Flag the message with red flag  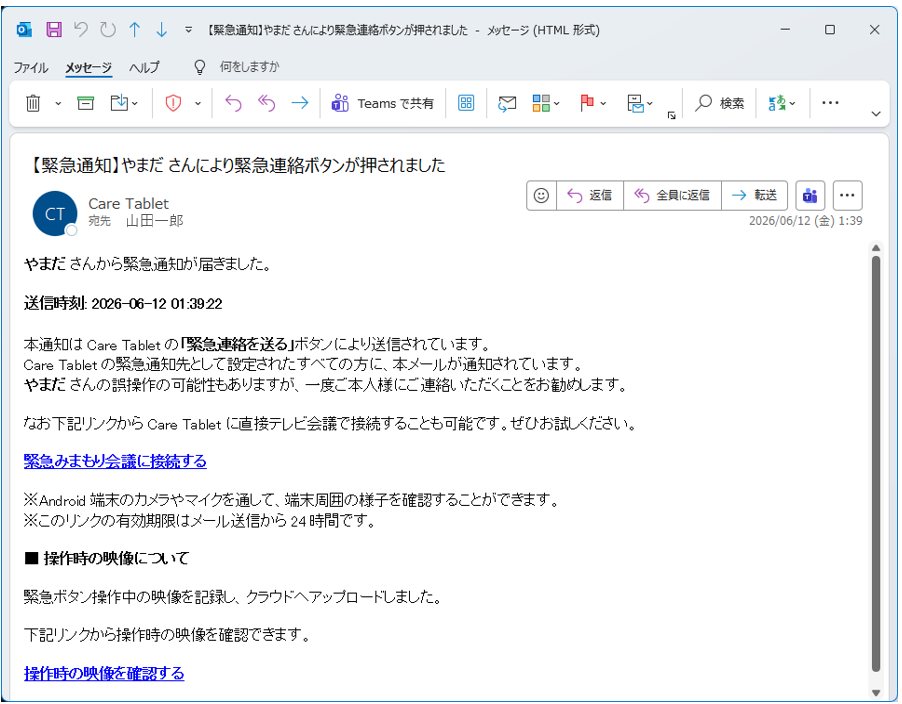[x=587, y=104]
